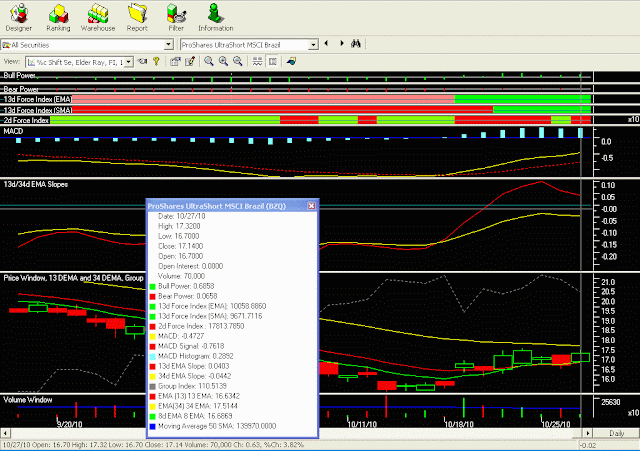
Task: Click the yellow question mark help icon
Action: tap(156, 61)
